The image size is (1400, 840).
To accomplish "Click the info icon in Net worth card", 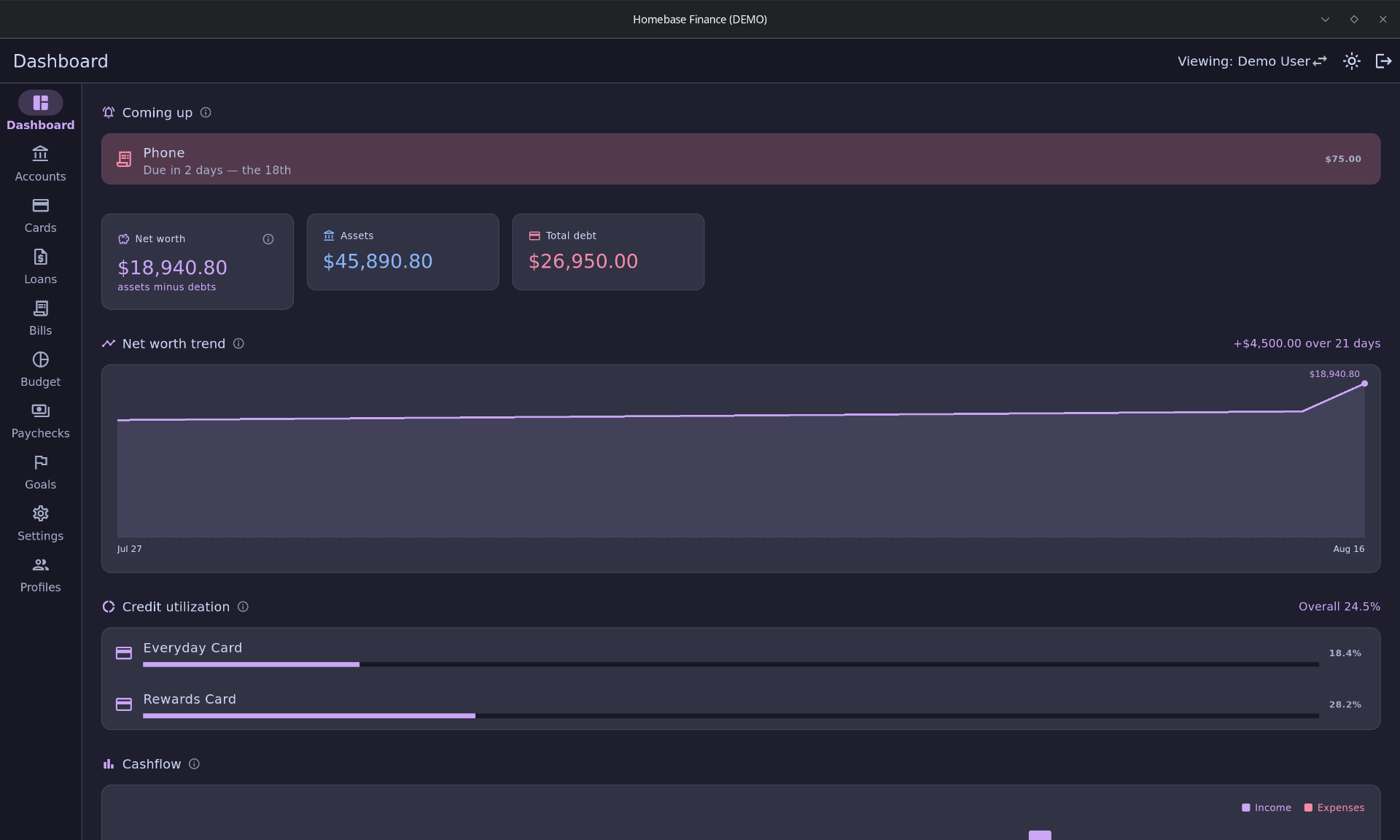I will [x=268, y=239].
